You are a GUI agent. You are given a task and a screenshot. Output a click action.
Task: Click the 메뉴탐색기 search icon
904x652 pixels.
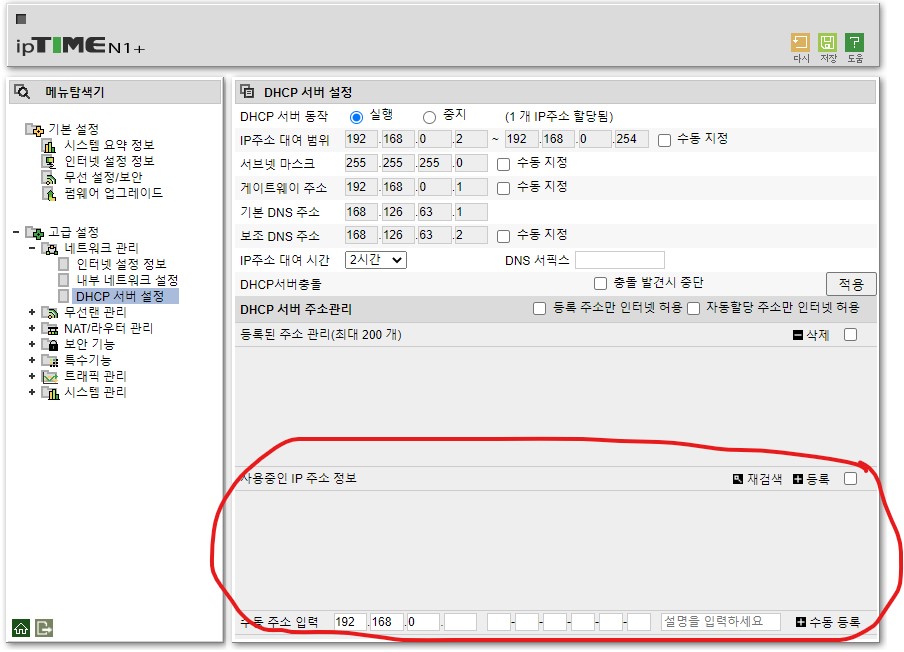[x=22, y=92]
